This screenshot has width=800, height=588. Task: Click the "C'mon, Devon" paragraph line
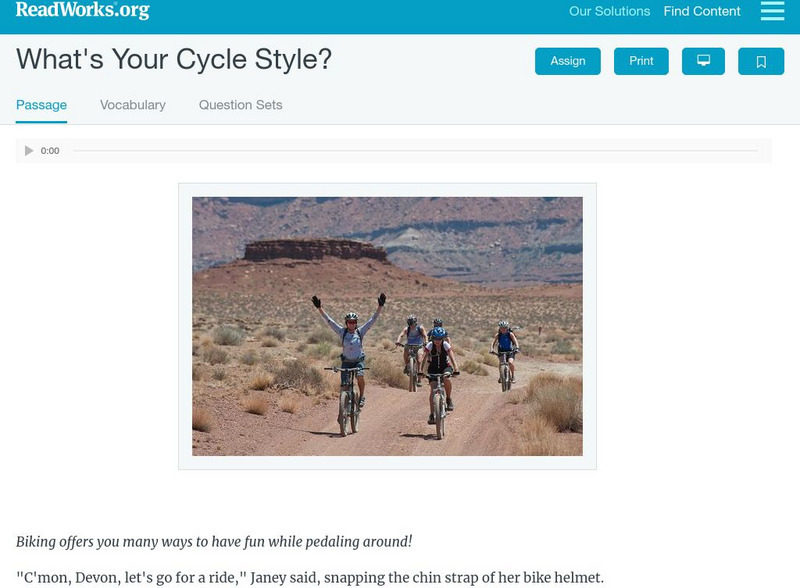pyautogui.click(x=310, y=577)
